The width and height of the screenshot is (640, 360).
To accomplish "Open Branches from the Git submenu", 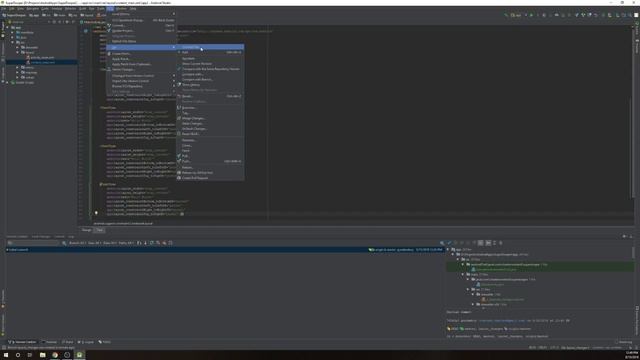I will (210, 108).
